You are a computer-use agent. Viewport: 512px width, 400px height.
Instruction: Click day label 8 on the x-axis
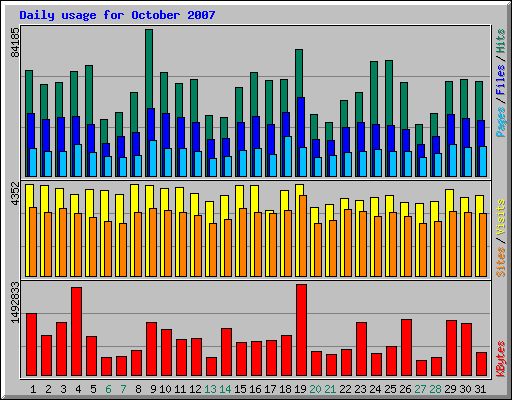138,389
